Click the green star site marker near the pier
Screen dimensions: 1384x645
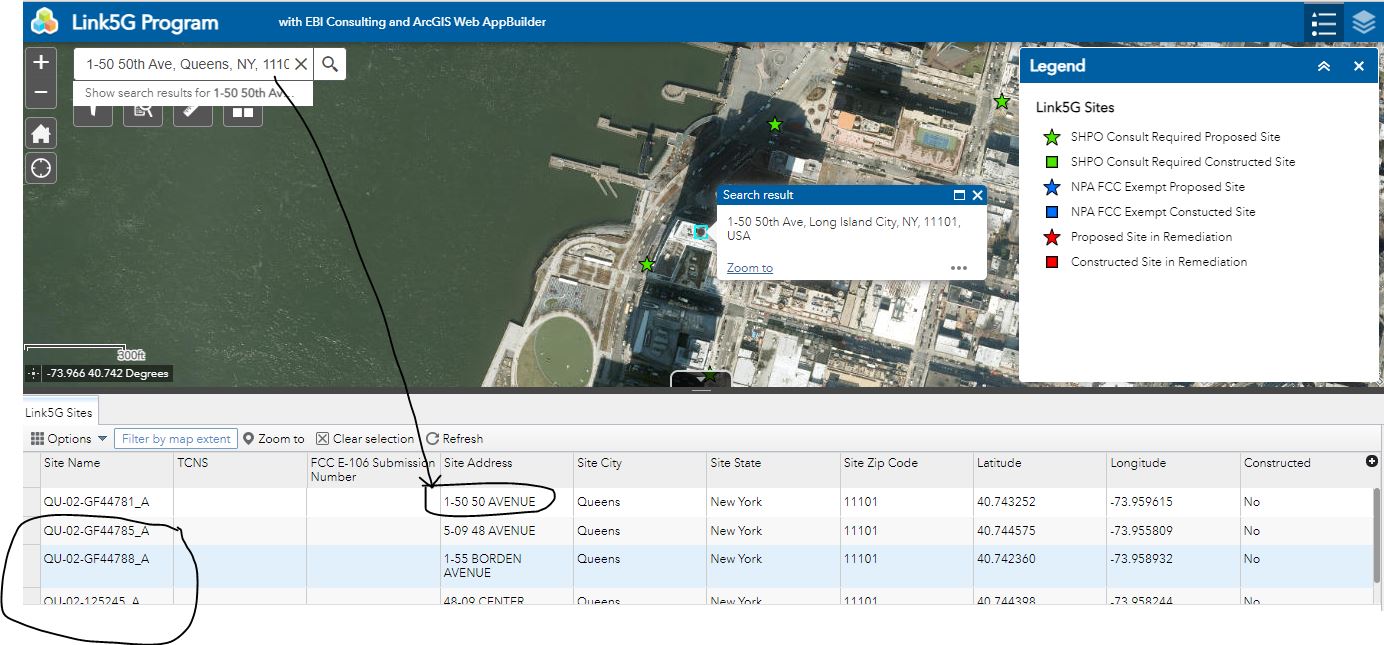(x=647, y=265)
